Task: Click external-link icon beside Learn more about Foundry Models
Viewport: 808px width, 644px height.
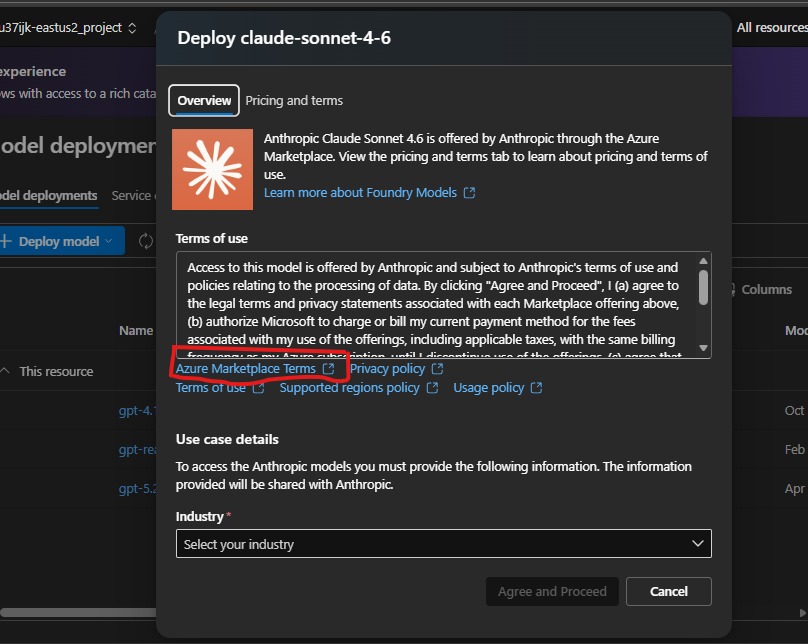Action: 469,193
